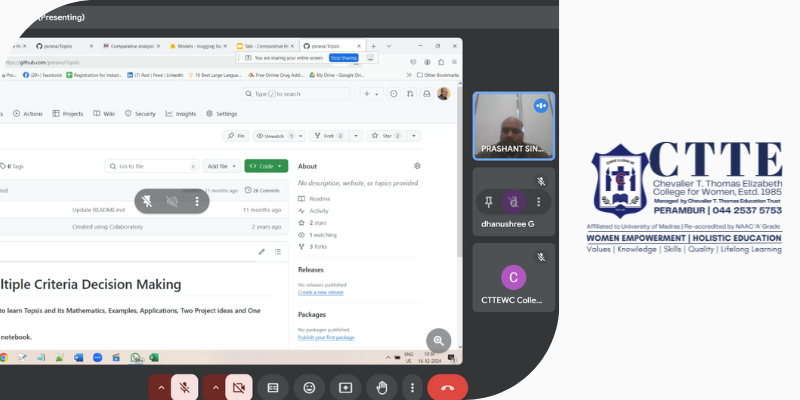Viewport: 800px width, 400px height.
Task: Open the Projects repository tab
Action: (x=68, y=114)
